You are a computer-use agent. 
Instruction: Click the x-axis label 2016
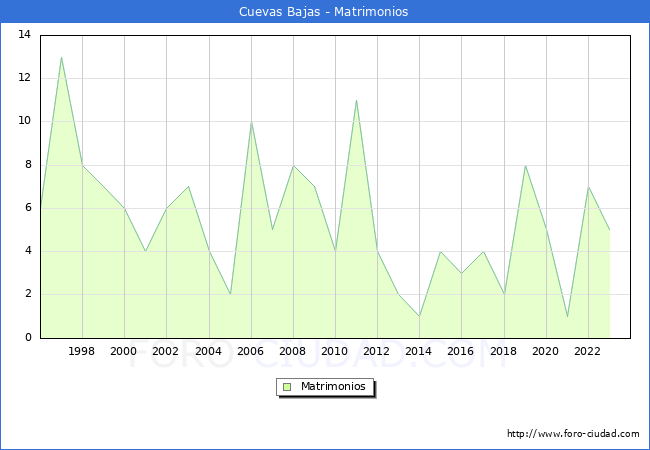click(x=461, y=351)
